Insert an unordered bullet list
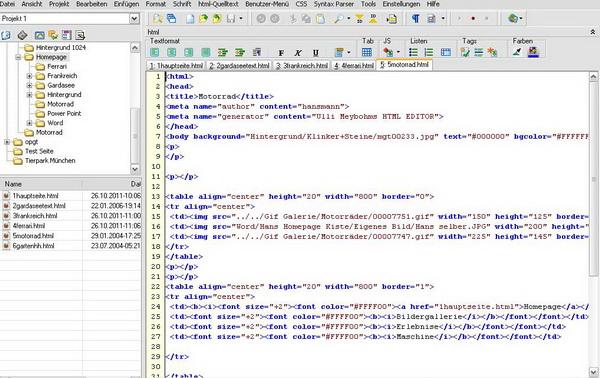This screenshot has width=600, height=378. click(x=413, y=52)
